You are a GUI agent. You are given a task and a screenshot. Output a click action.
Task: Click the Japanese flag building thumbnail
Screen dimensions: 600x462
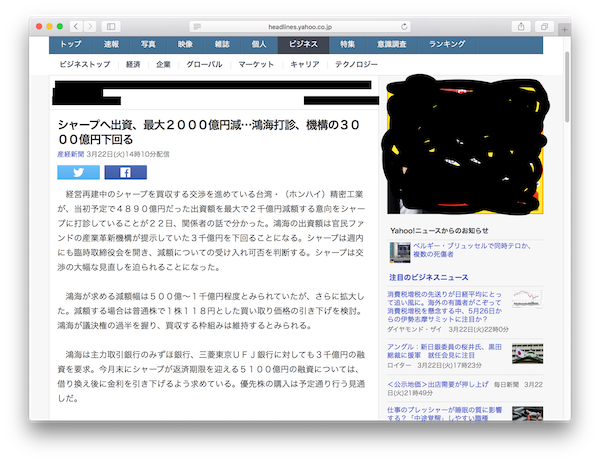point(528,354)
